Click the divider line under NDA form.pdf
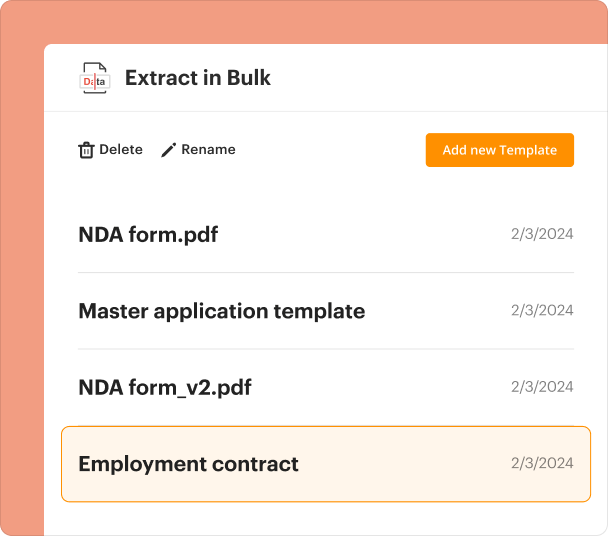This screenshot has height=536, width=608. [x=325, y=273]
